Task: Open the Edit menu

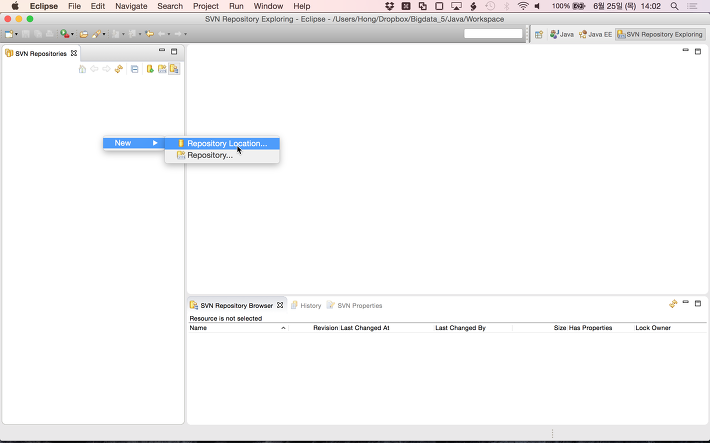Action: 98,6
